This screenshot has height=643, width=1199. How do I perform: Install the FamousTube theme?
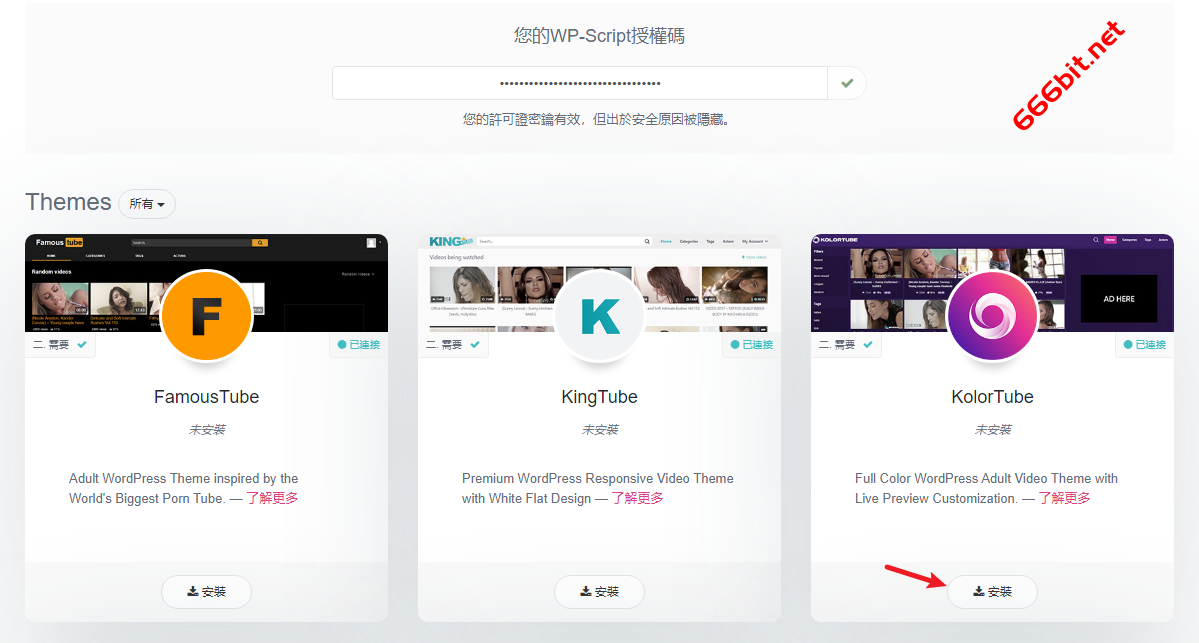(206, 592)
